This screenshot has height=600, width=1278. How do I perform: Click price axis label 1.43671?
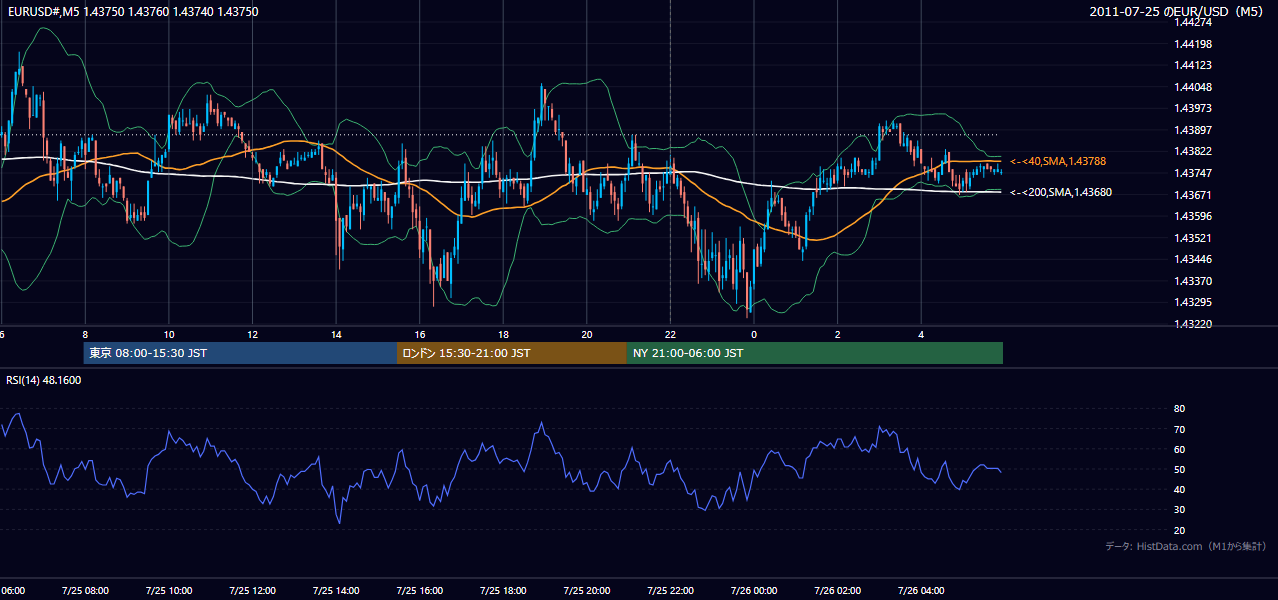click(1192, 195)
